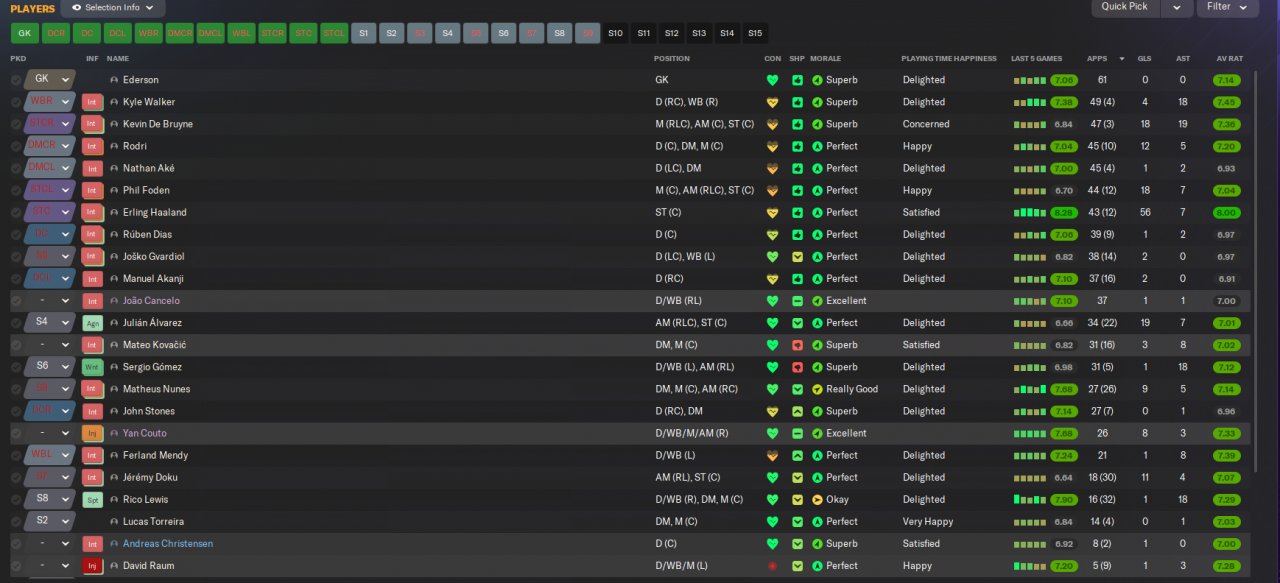The height and width of the screenshot is (583, 1280).
Task: Click Rodri's condition heart icon
Action: coord(772,146)
